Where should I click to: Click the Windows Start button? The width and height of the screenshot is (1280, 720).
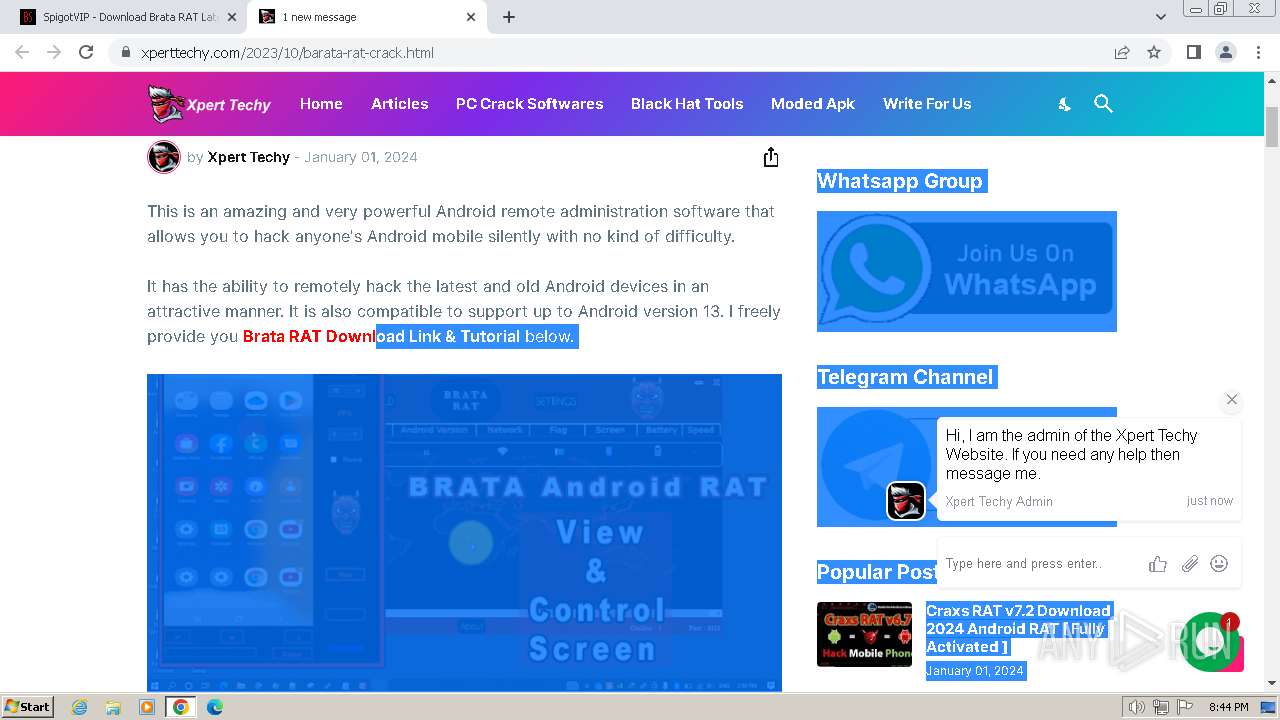(x=27, y=706)
